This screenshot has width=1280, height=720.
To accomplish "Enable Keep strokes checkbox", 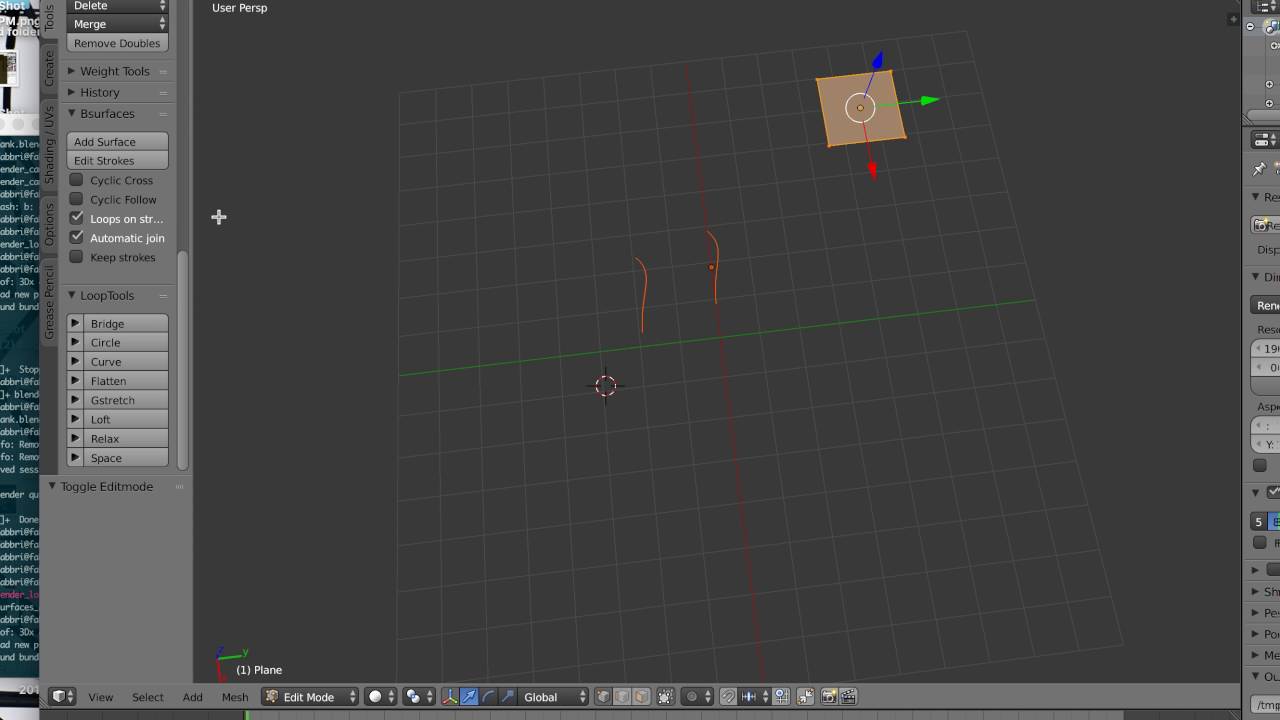I will coord(76,257).
